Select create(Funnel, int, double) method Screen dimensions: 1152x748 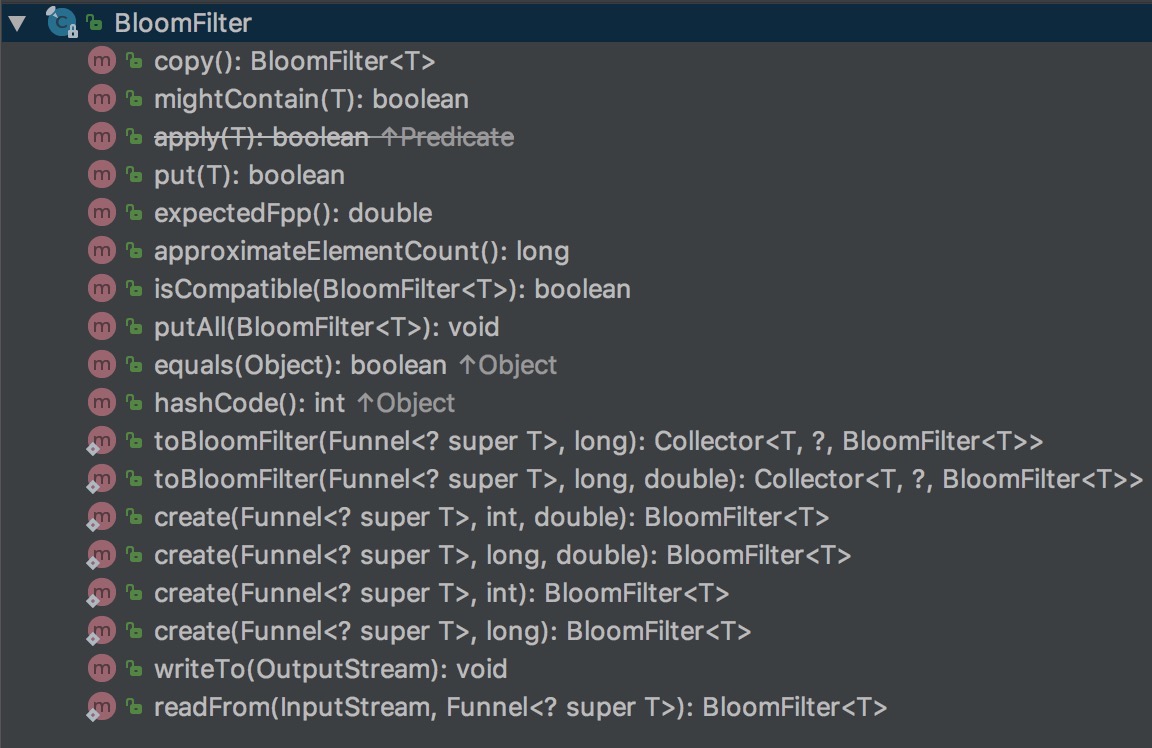click(x=491, y=517)
